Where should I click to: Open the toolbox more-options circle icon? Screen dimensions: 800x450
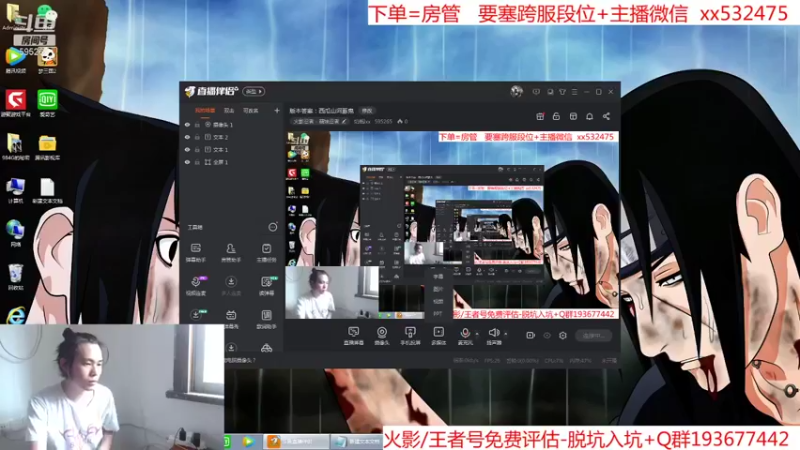click(x=273, y=227)
